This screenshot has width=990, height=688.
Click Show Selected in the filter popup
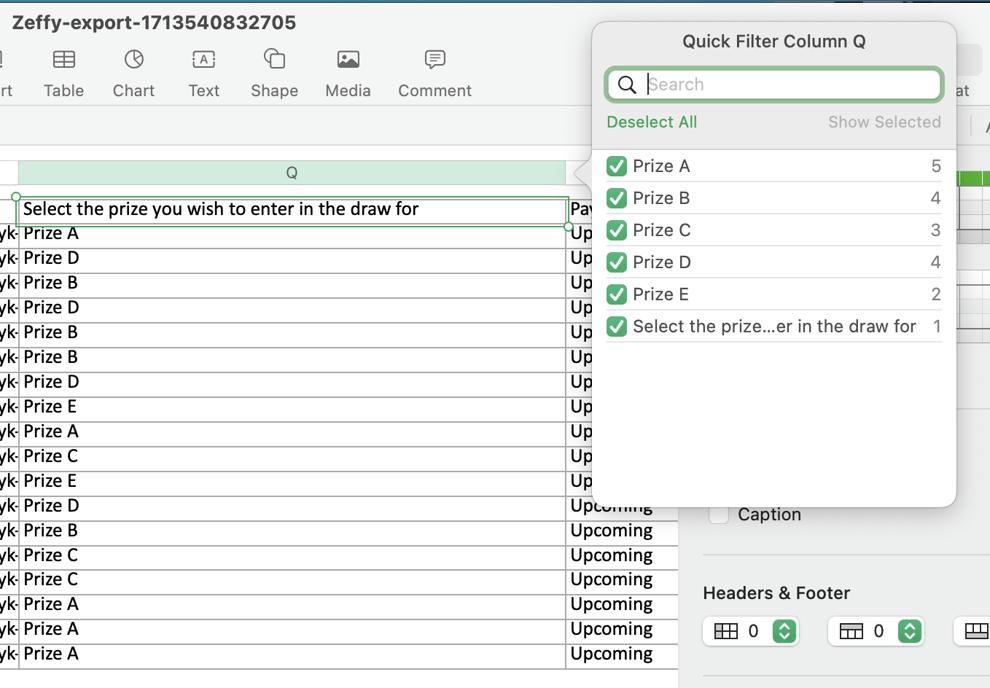(883, 122)
